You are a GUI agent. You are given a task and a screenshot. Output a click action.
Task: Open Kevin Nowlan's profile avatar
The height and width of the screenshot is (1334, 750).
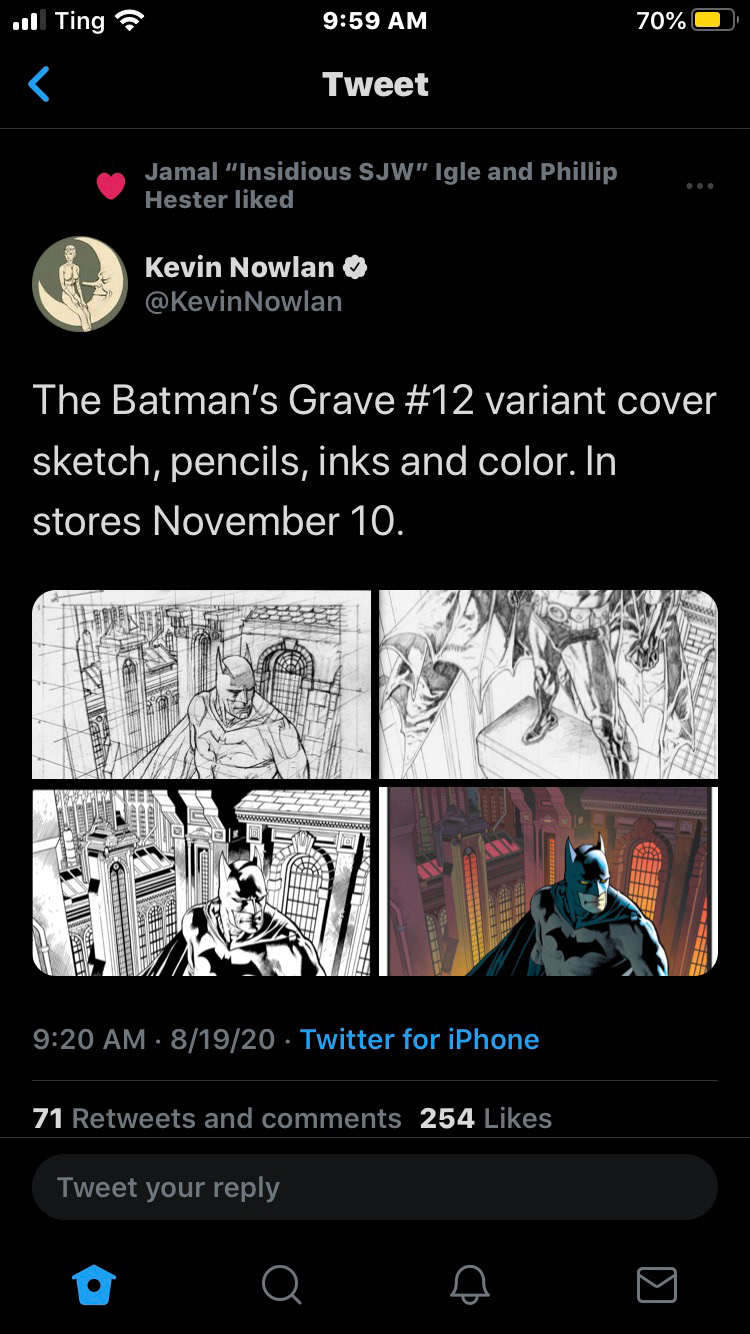(x=80, y=284)
